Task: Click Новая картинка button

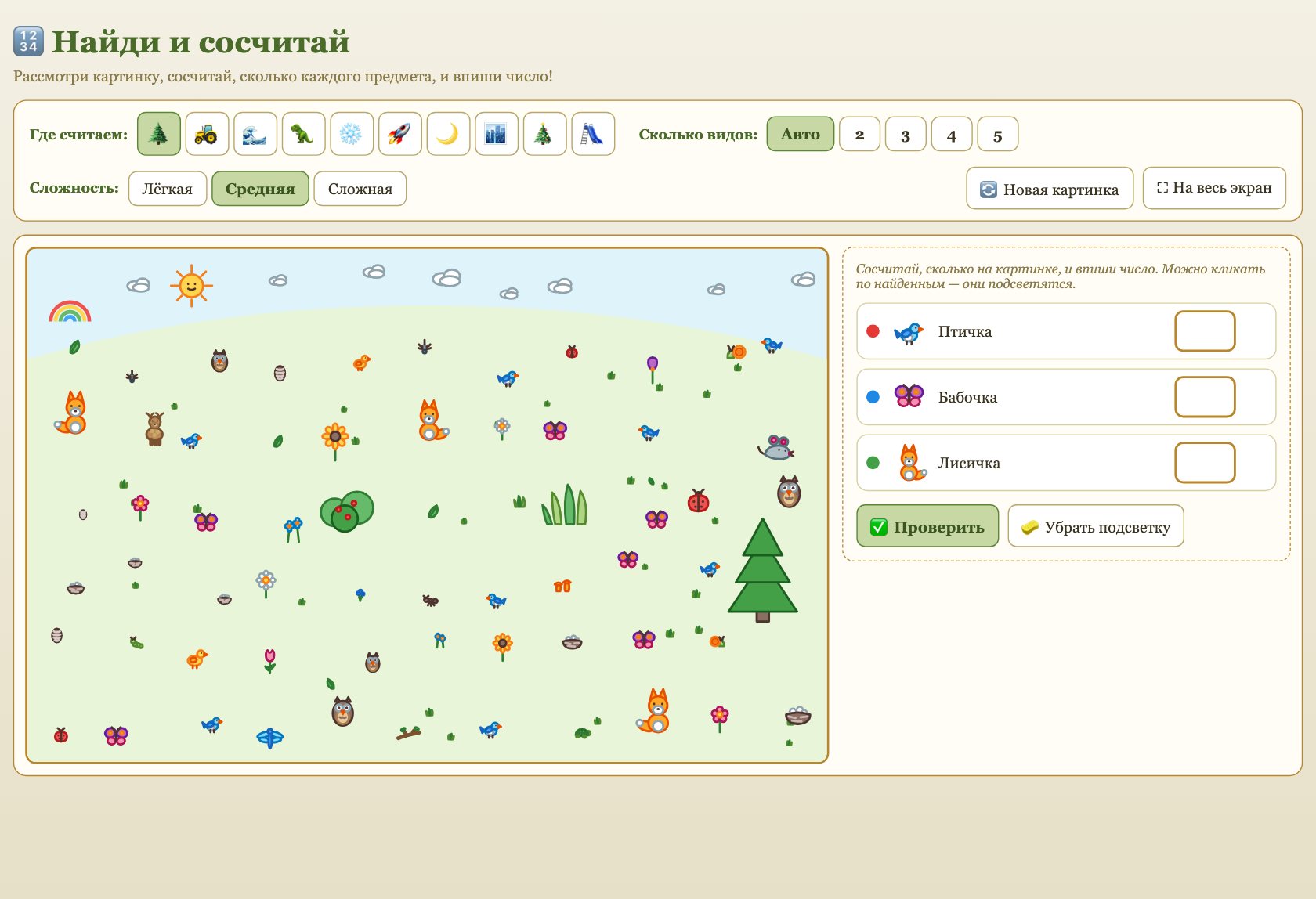Action: [1050, 189]
